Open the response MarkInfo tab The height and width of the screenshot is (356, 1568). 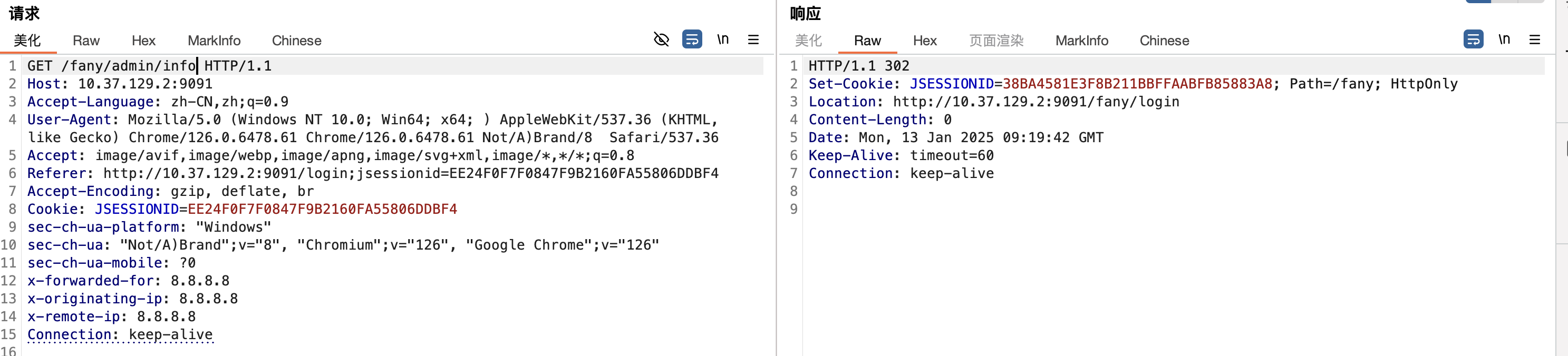[1082, 41]
